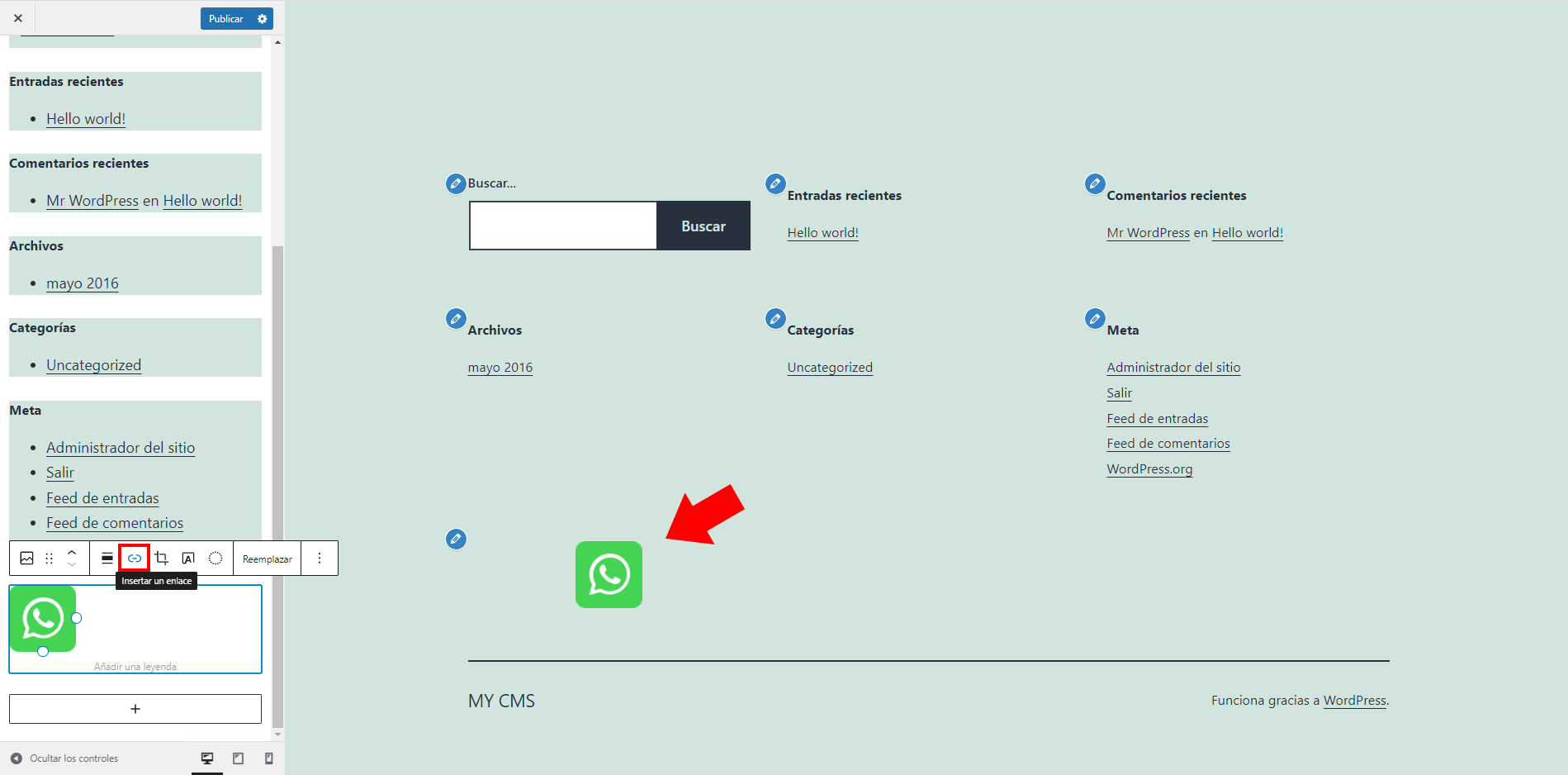This screenshot has height=775, width=1568.
Task: Open Feed de comentarios in preview Meta
Action: pyautogui.click(x=1168, y=444)
